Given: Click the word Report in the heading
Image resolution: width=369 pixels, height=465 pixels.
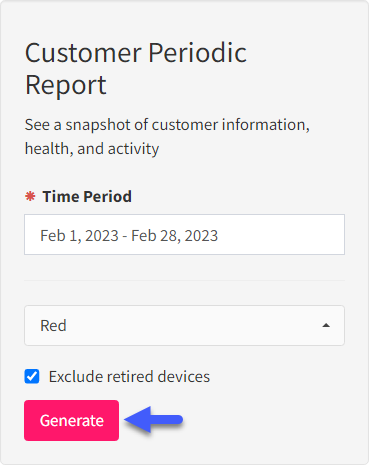Looking at the screenshot, I should pyautogui.click(x=66, y=86).
